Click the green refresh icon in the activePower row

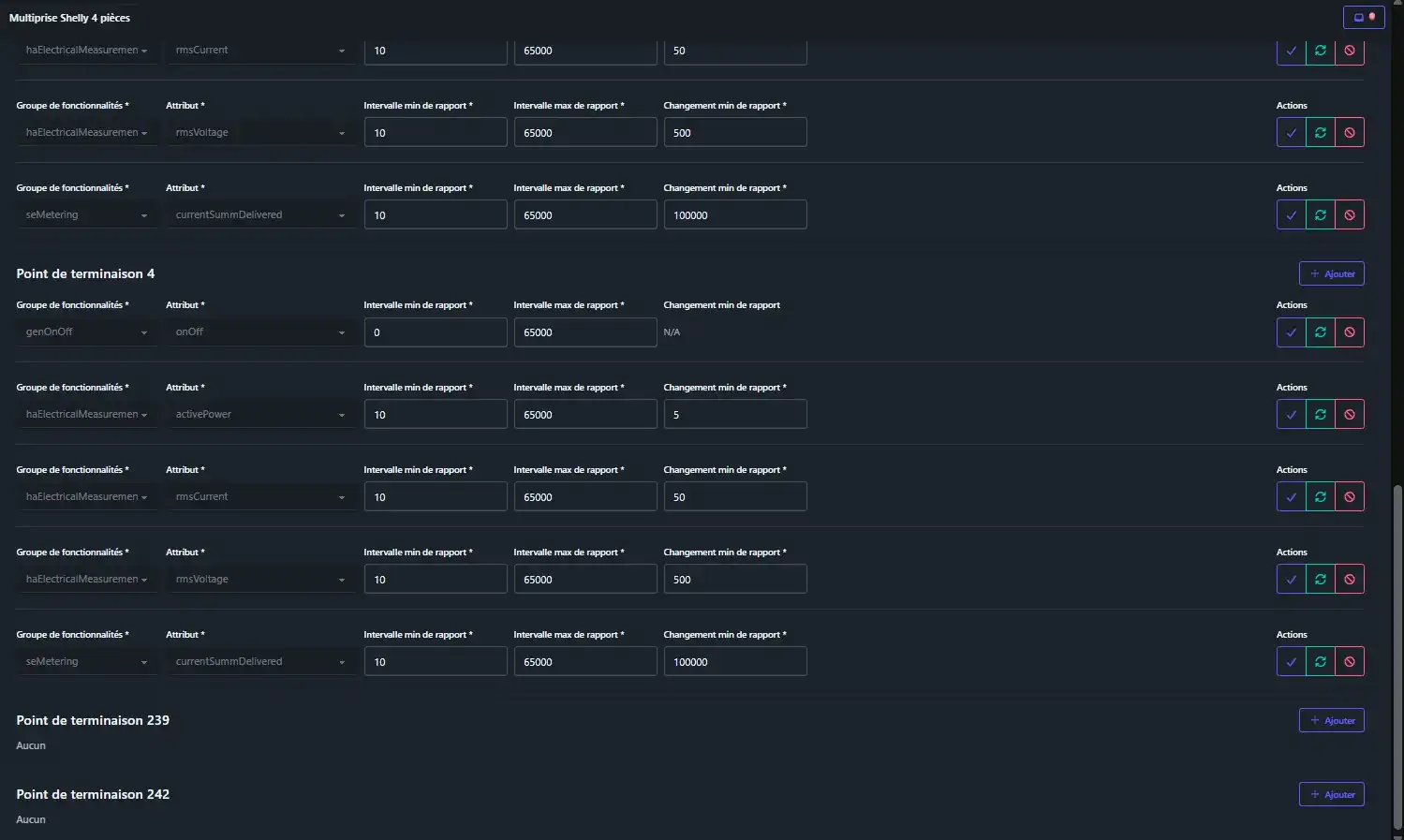tap(1320, 415)
